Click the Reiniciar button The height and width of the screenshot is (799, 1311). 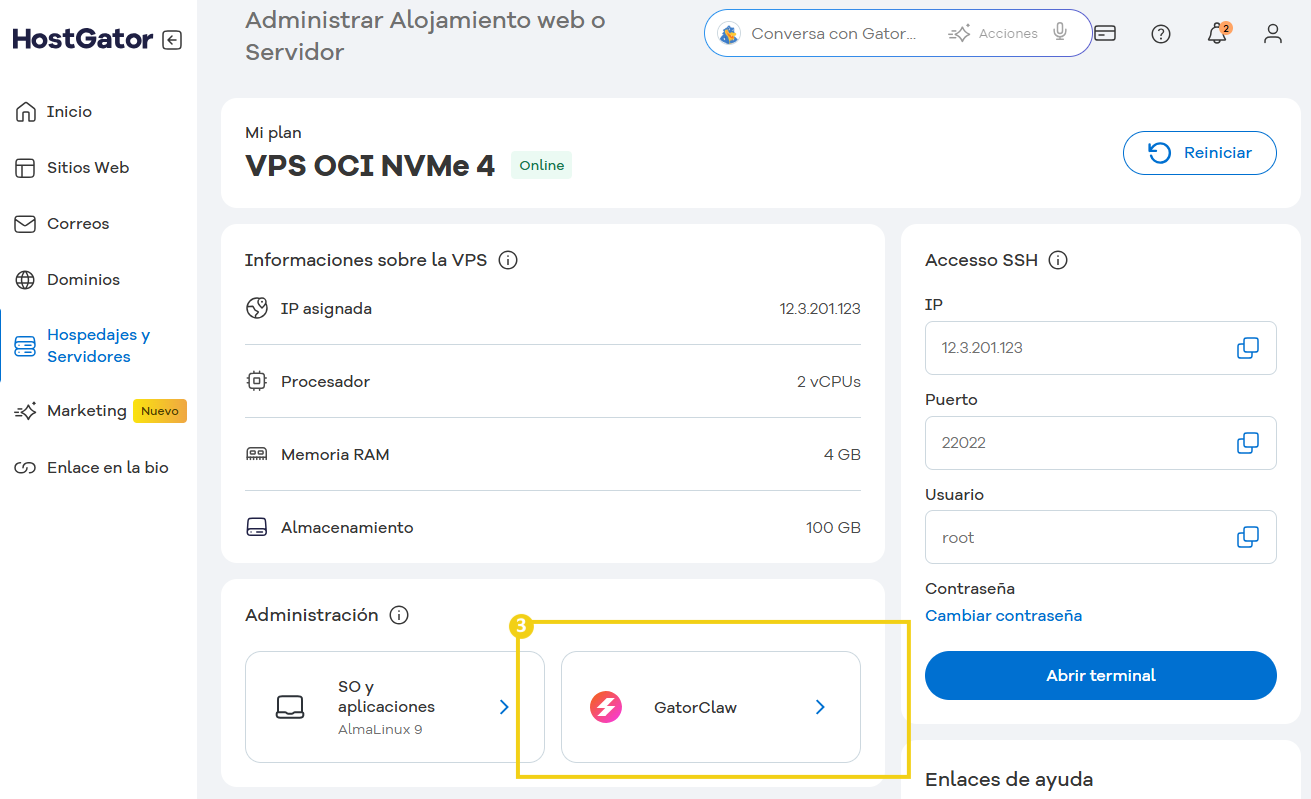point(1199,152)
